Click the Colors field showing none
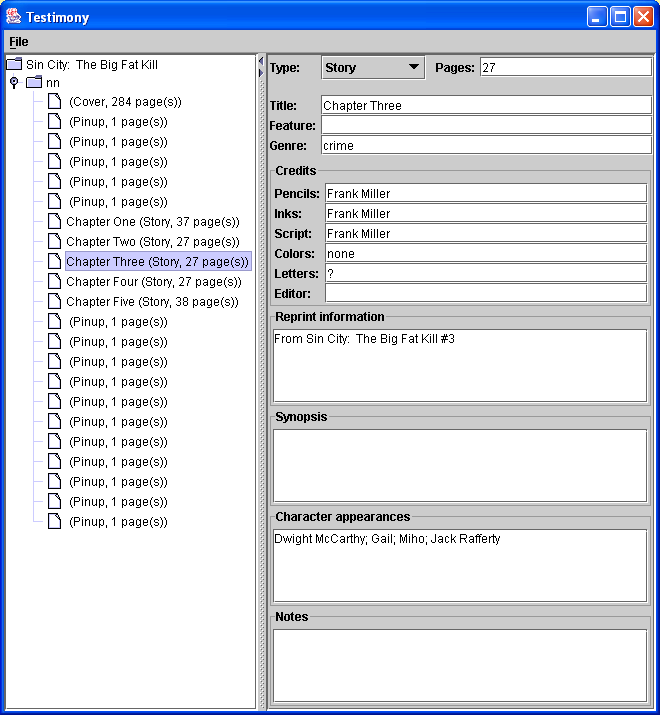The image size is (660, 715). (x=486, y=254)
